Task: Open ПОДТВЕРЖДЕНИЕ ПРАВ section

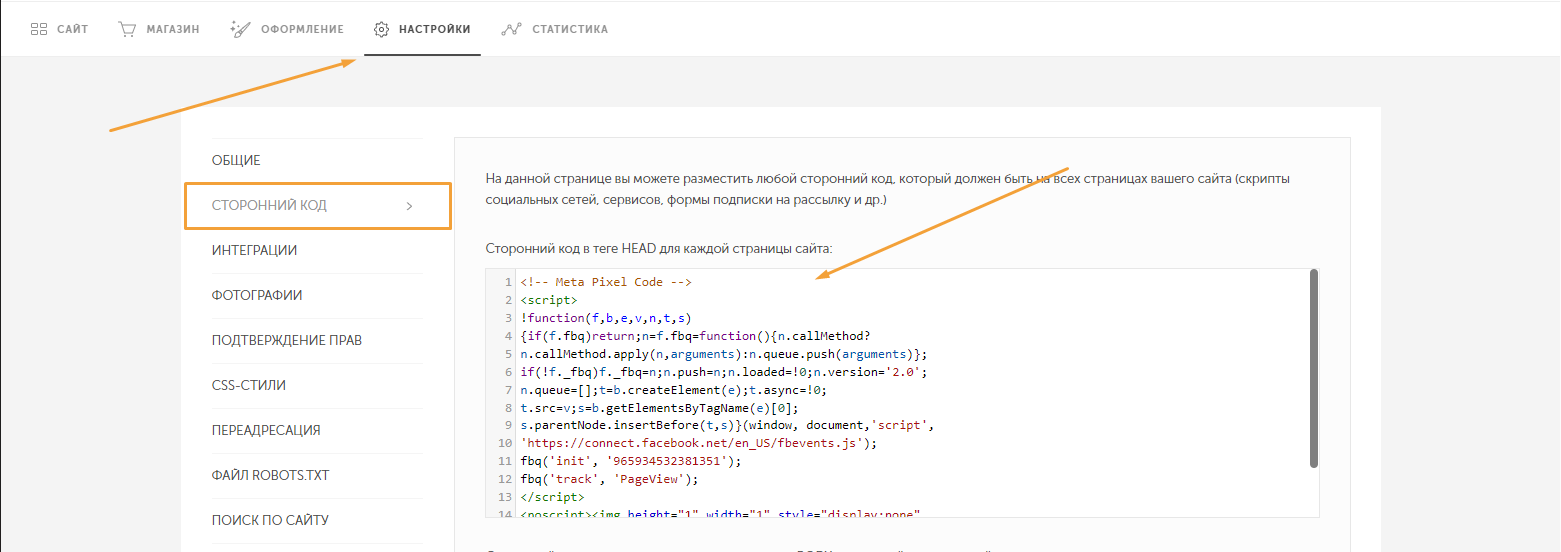Action: (x=287, y=340)
